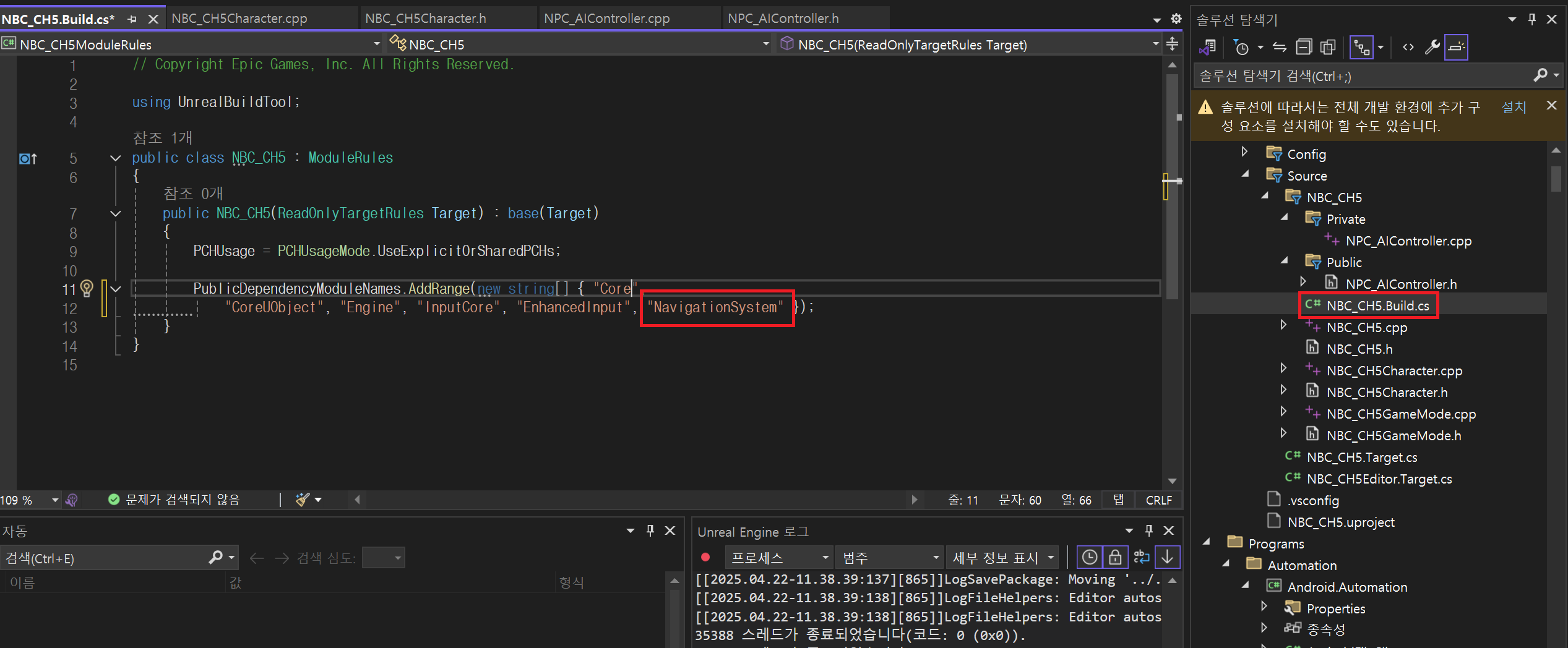This screenshot has width=1568, height=648.
Task: Click the IntelliCode icon in status strip
Action: pos(72,500)
